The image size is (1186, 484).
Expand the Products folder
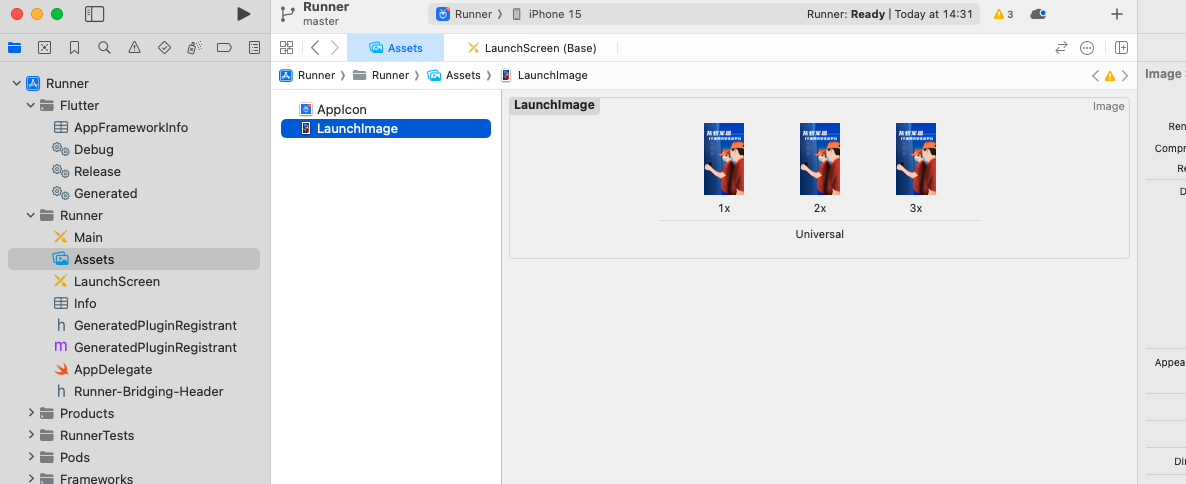31,413
